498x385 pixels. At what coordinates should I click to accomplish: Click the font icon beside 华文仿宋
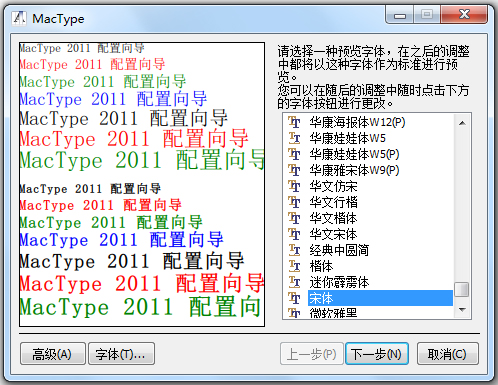tap(294, 186)
